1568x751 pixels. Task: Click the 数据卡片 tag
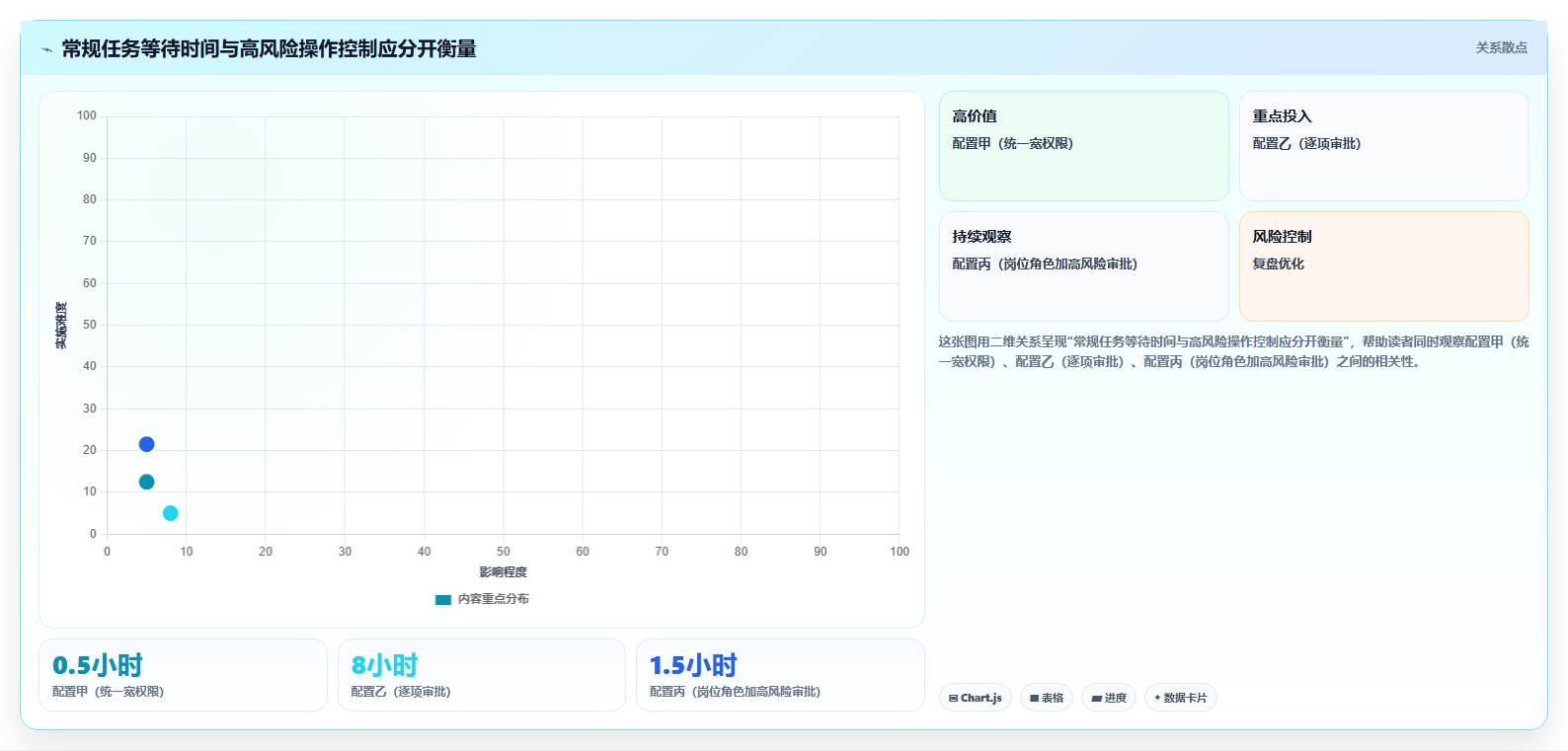[x=1181, y=698]
